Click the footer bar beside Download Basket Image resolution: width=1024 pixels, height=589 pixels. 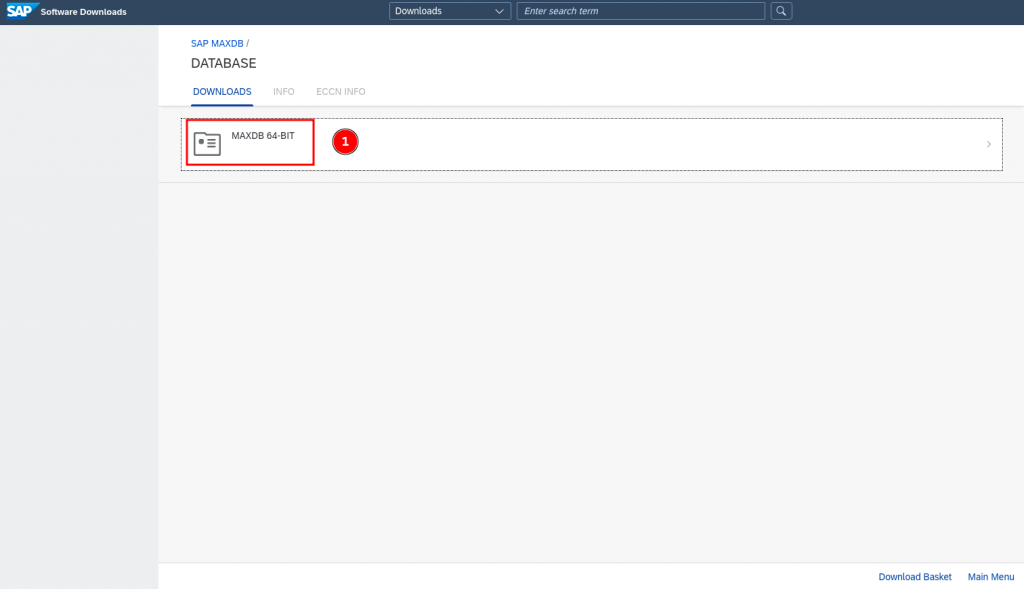500,577
